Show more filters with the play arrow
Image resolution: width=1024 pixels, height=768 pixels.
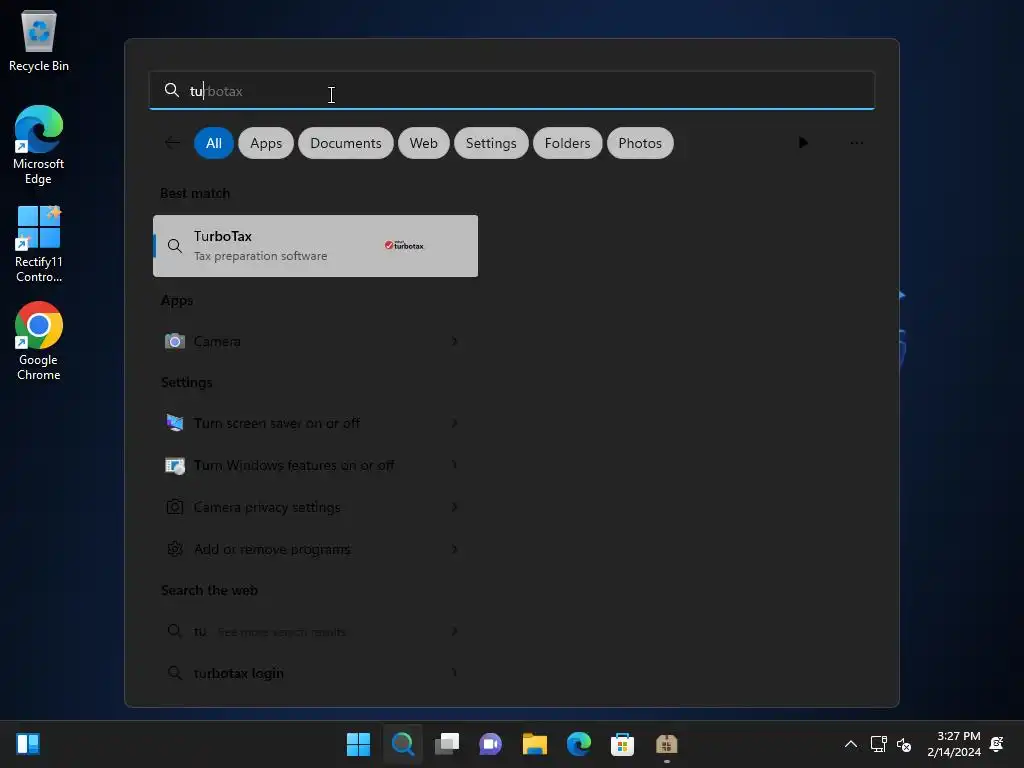click(x=803, y=142)
